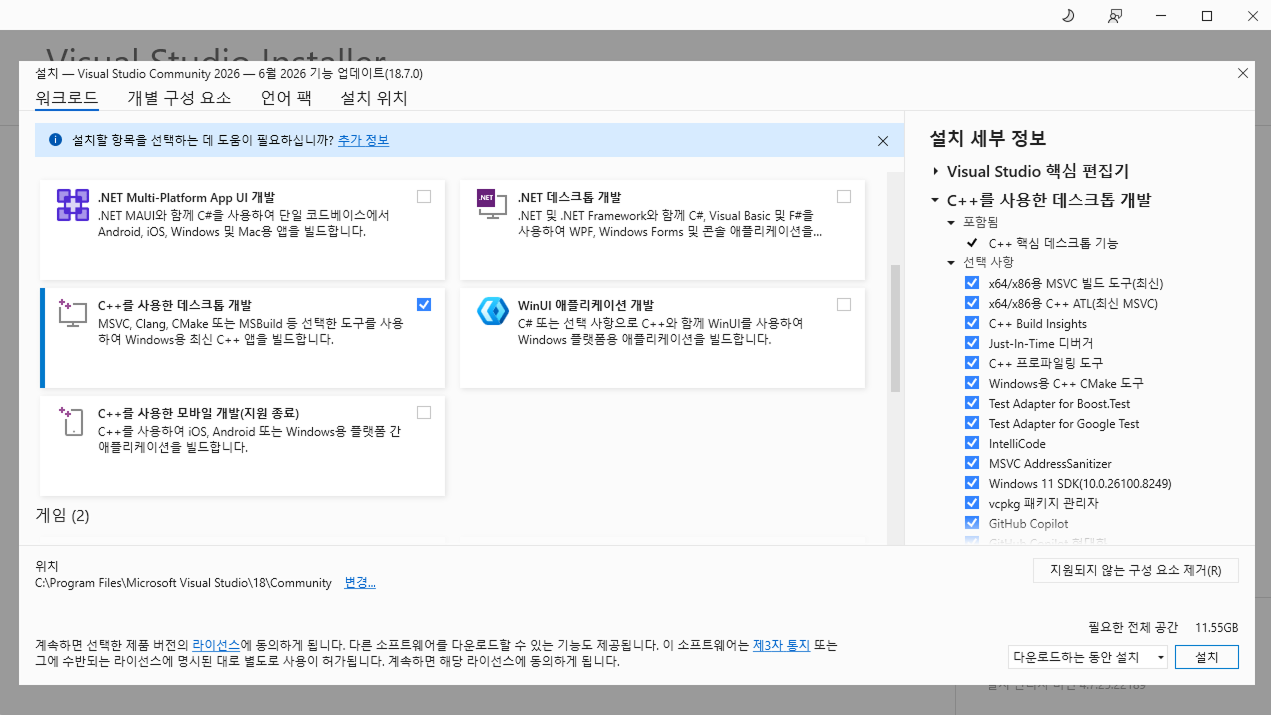The image size is (1271, 715).
Task: Minimize the Visual Studio Installer window
Action: tap(1161, 15)
